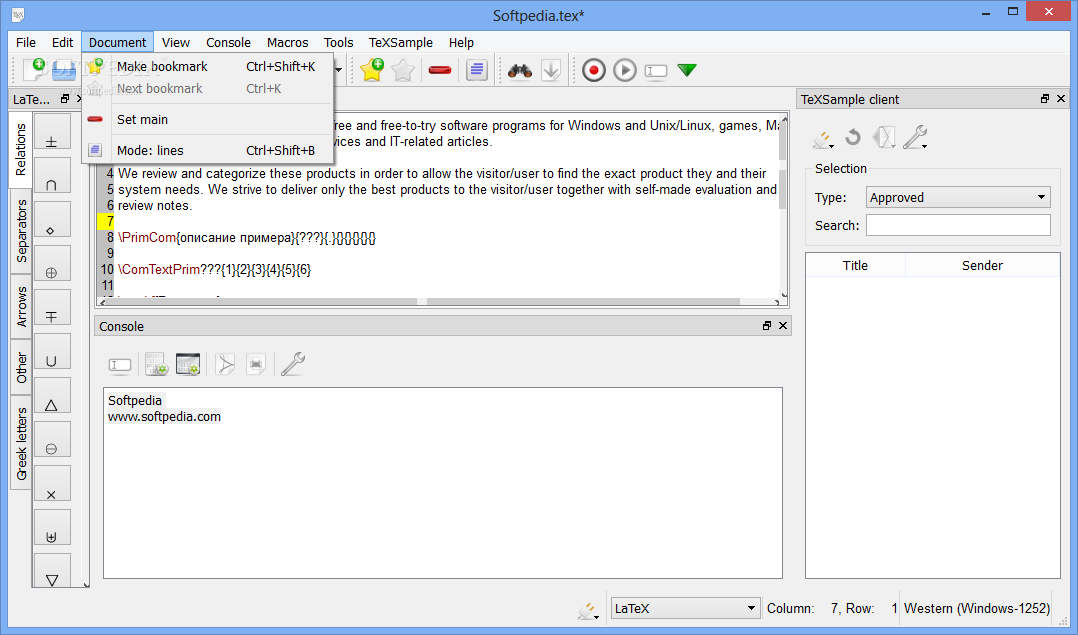Float the TeXSample client panel
This screenshot has height=635, width=1078.
pyautogui.click(x=1045, y=99)
